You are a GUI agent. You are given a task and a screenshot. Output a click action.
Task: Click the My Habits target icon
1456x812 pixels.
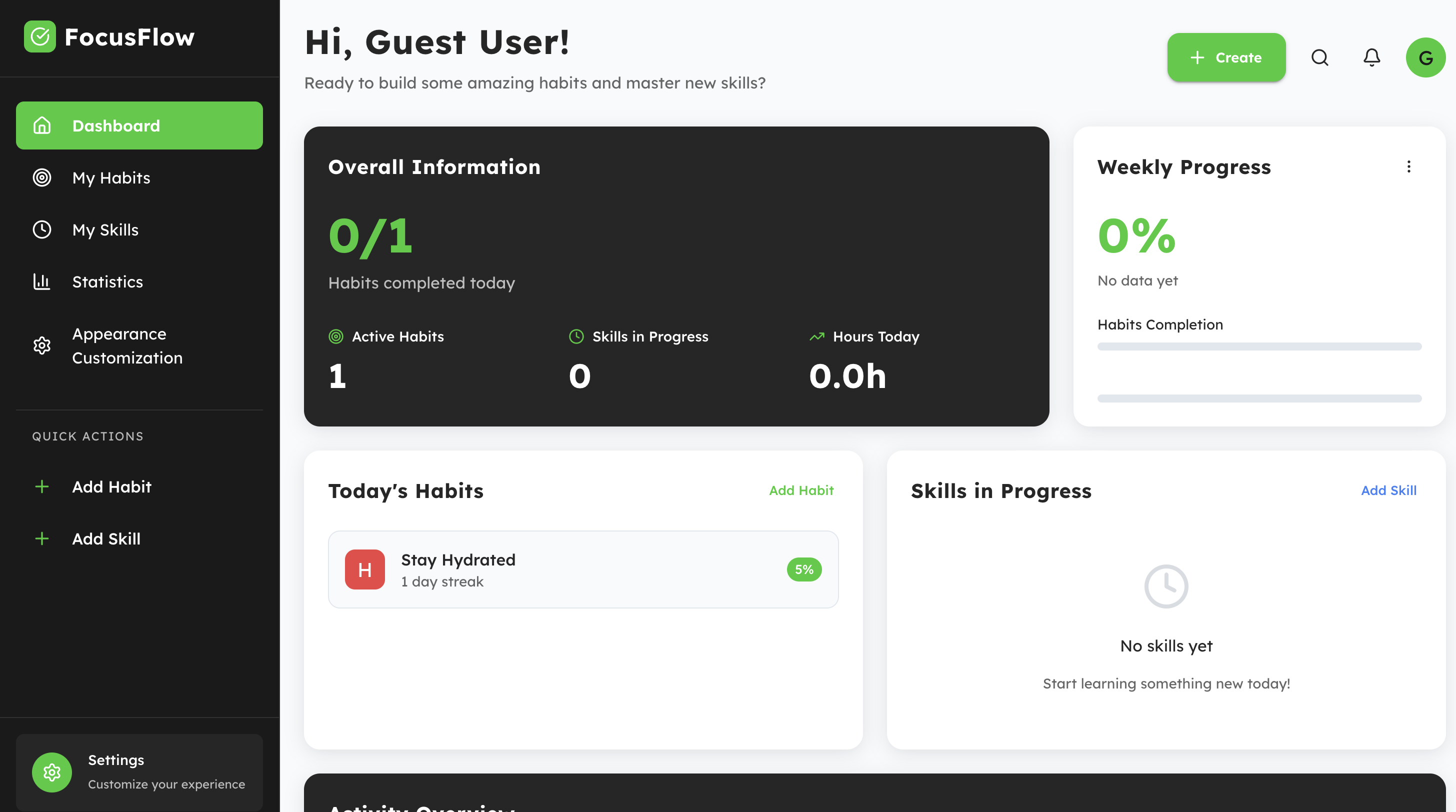click(42, 177)
